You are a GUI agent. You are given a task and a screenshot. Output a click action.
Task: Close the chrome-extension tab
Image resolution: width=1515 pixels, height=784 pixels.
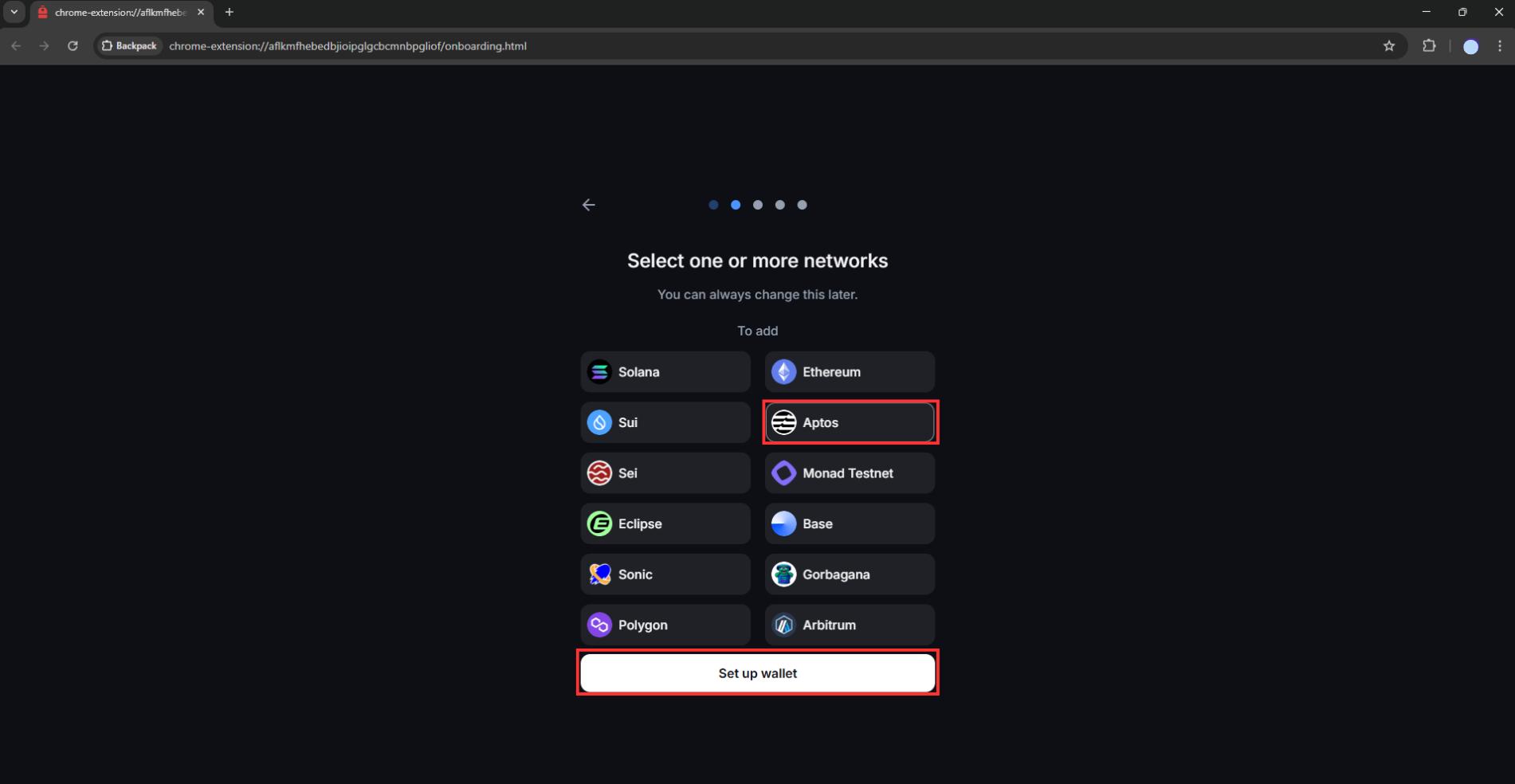pyautogui.click(x=201, y=12)
